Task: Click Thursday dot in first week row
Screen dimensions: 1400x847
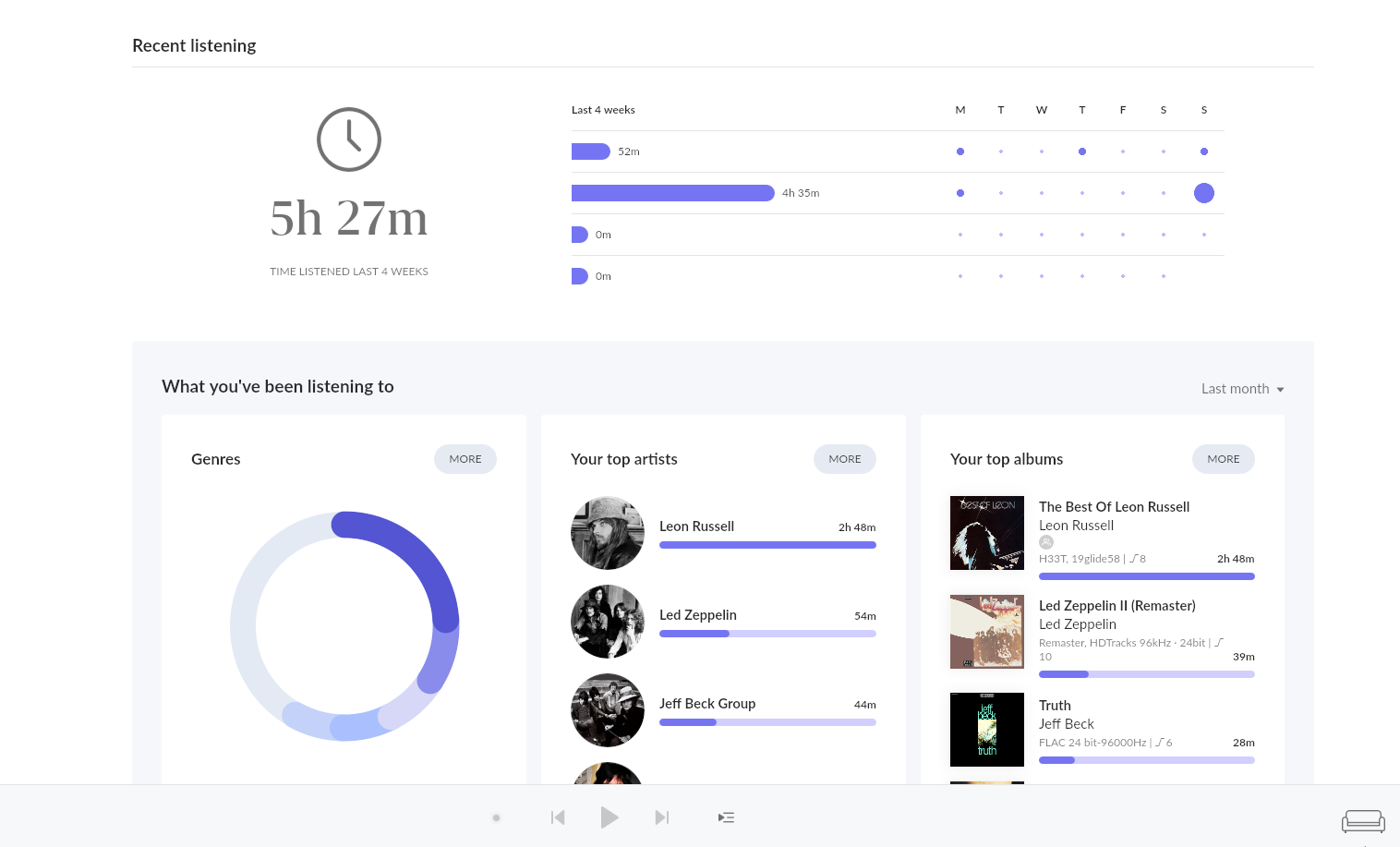Action: pyautogui.click(x=1082, y=151)
